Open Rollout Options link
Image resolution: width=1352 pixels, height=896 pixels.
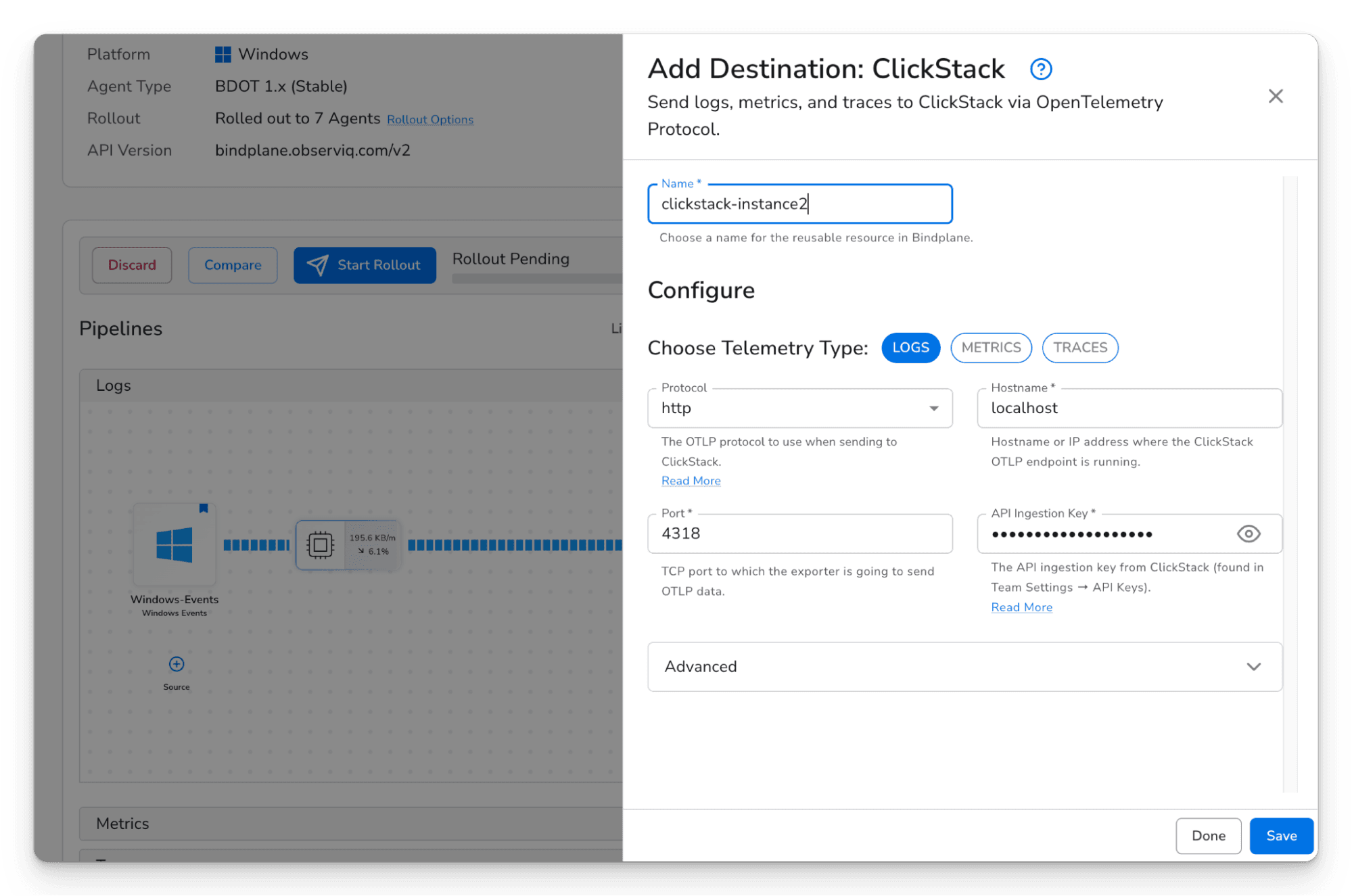(x=430, y=120)
